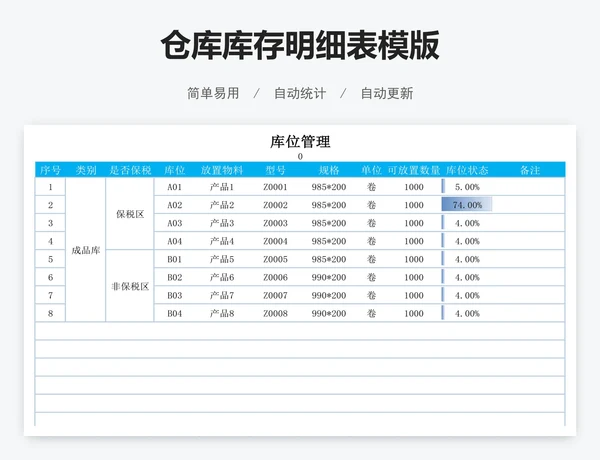Click the 可放置数量 column header
Image resolution: width=600 pixels, height=460 pixels.
[x=414, y=170]
